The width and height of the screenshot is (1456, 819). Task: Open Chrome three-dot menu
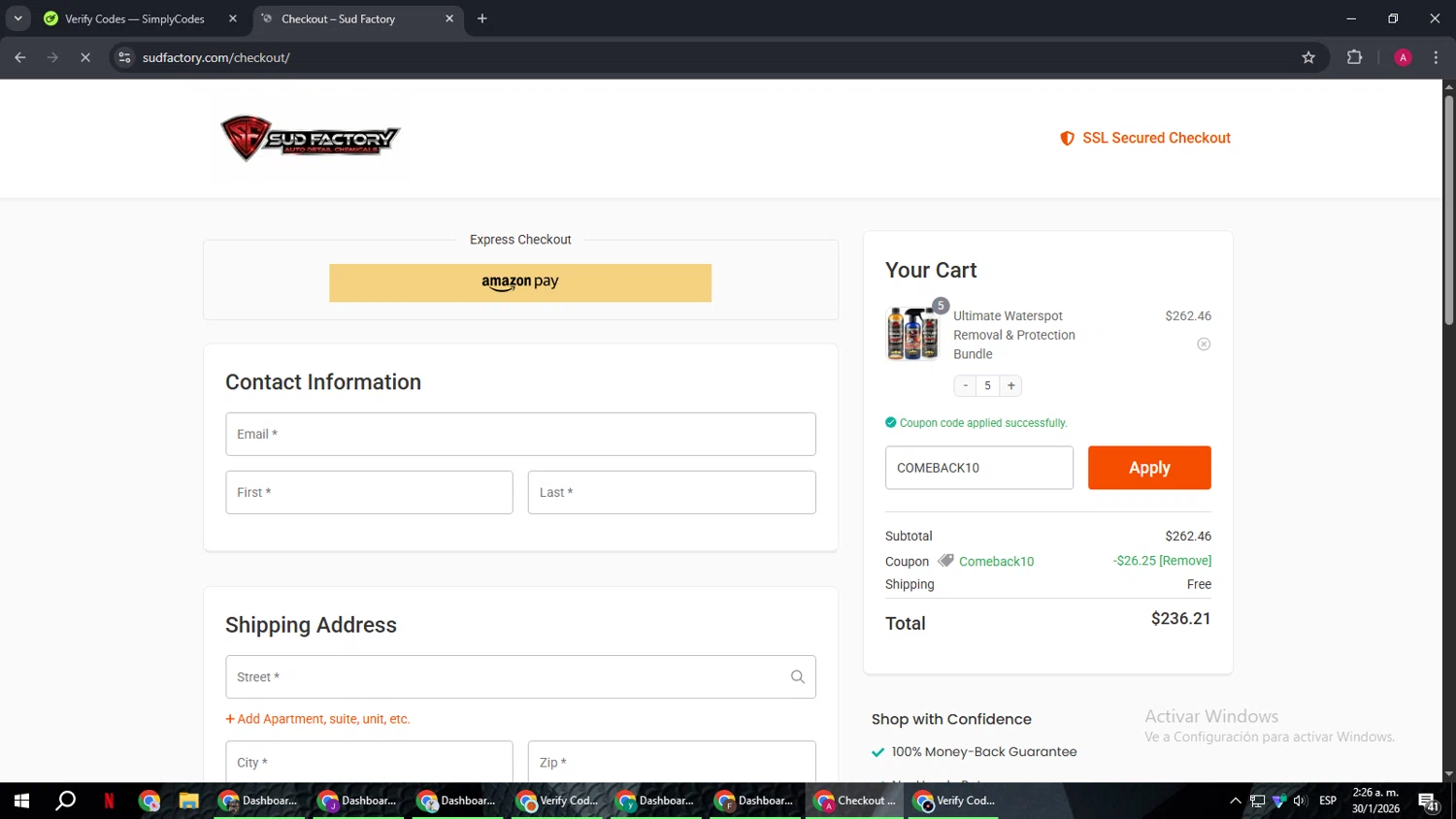(1436, 57)
